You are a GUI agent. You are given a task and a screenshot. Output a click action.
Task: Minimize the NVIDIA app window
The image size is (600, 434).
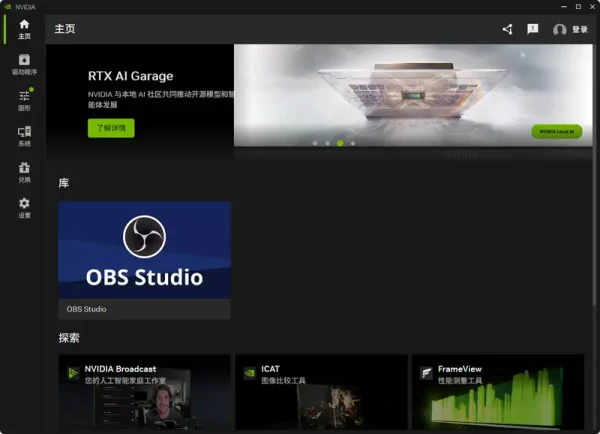tap(564, 7)
